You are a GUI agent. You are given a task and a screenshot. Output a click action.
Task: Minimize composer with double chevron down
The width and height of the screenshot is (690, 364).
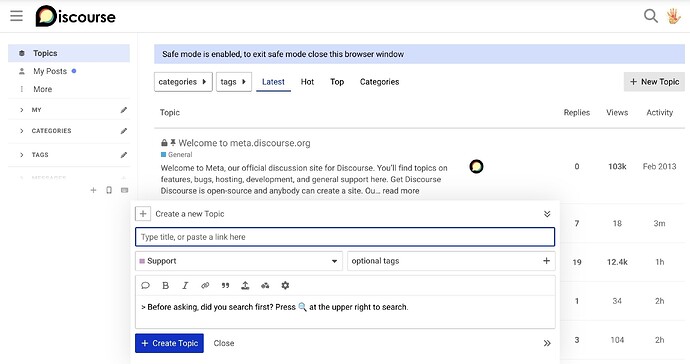pos(547,214)
